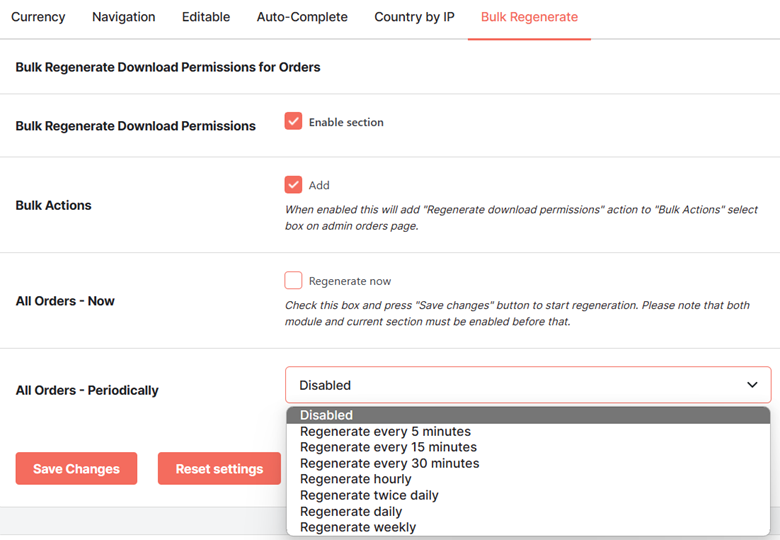Image resolution: width=780 pixels, height=540 pixels.
Task: Pick Regenerate weekly option
Action: pos(528,527)
